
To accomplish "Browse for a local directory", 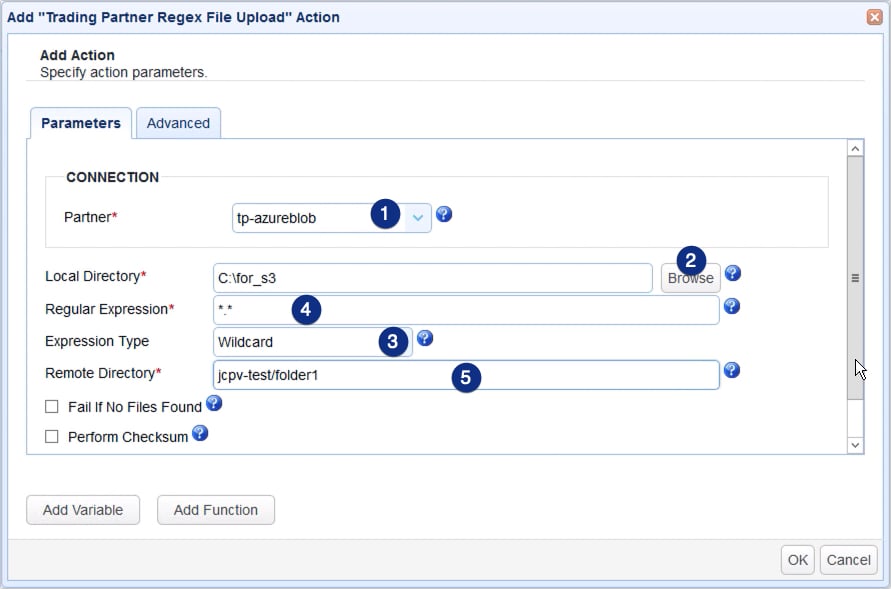I will (x=690, y=278).
